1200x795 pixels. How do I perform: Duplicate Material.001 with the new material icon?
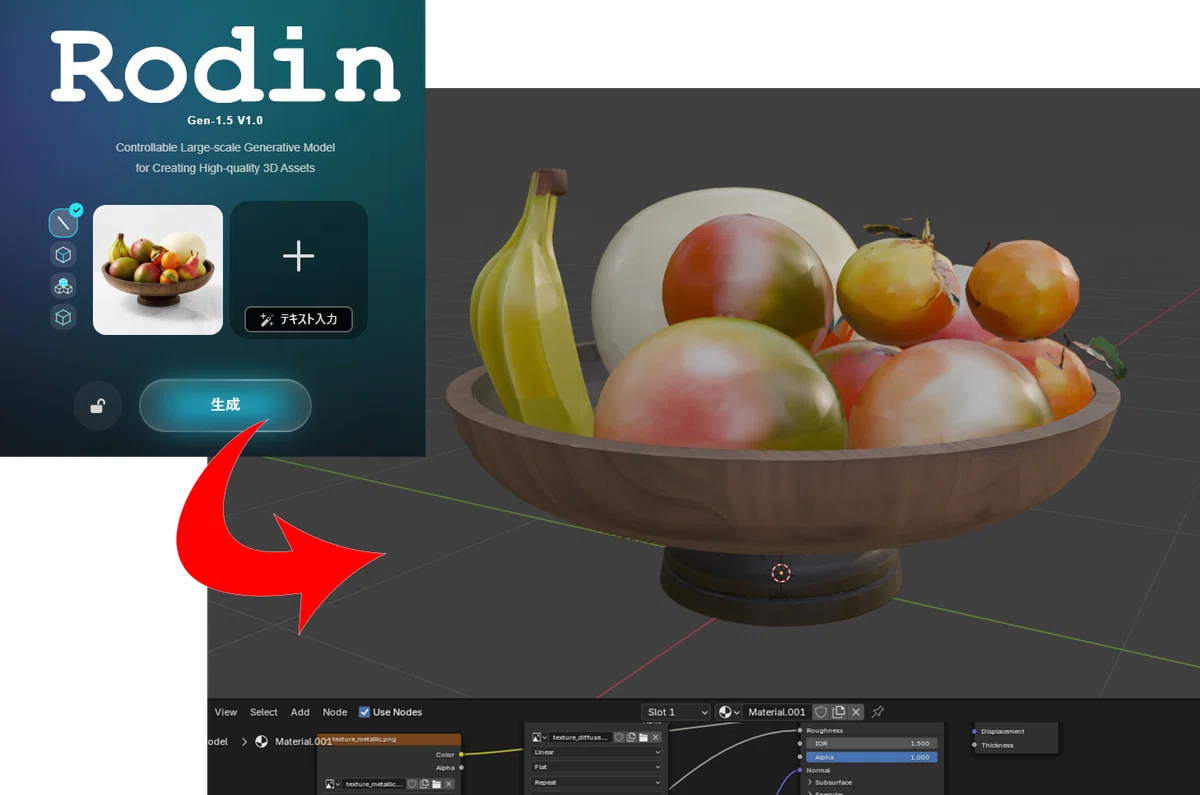pos(839,712)
